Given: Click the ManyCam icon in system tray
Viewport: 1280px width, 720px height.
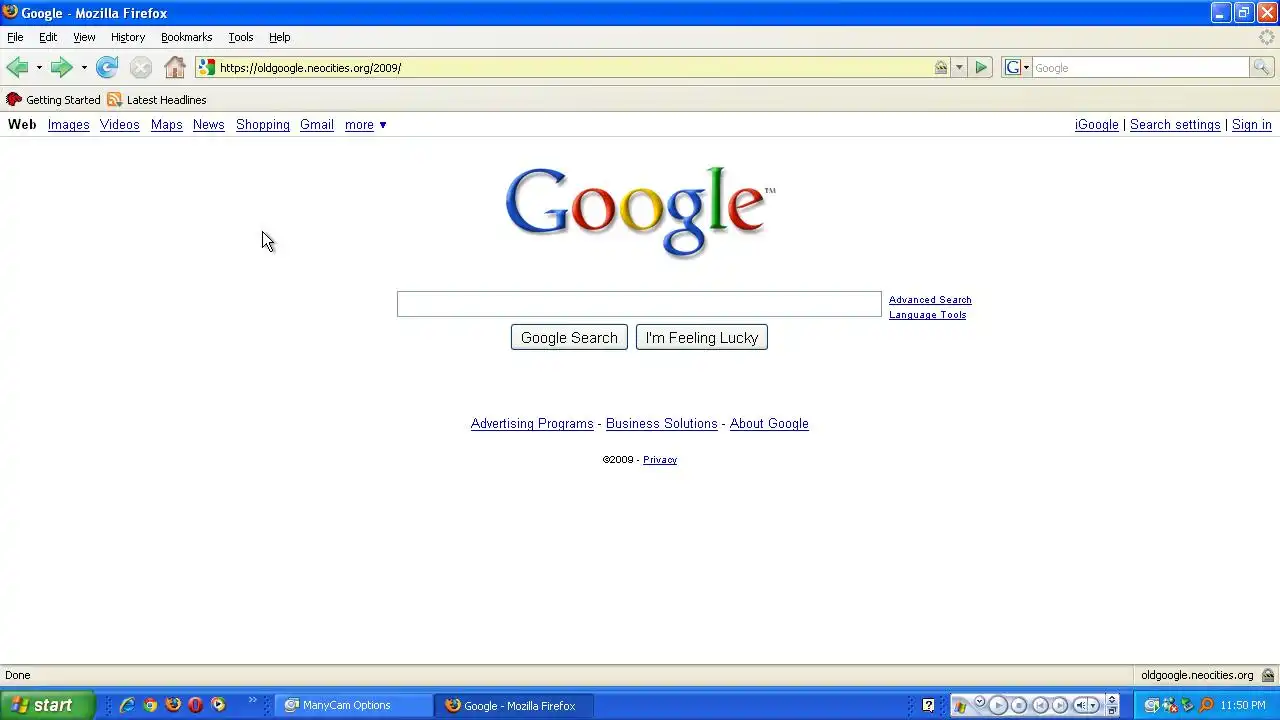Looking at the screenshot, I should (x=1151, y=705).
